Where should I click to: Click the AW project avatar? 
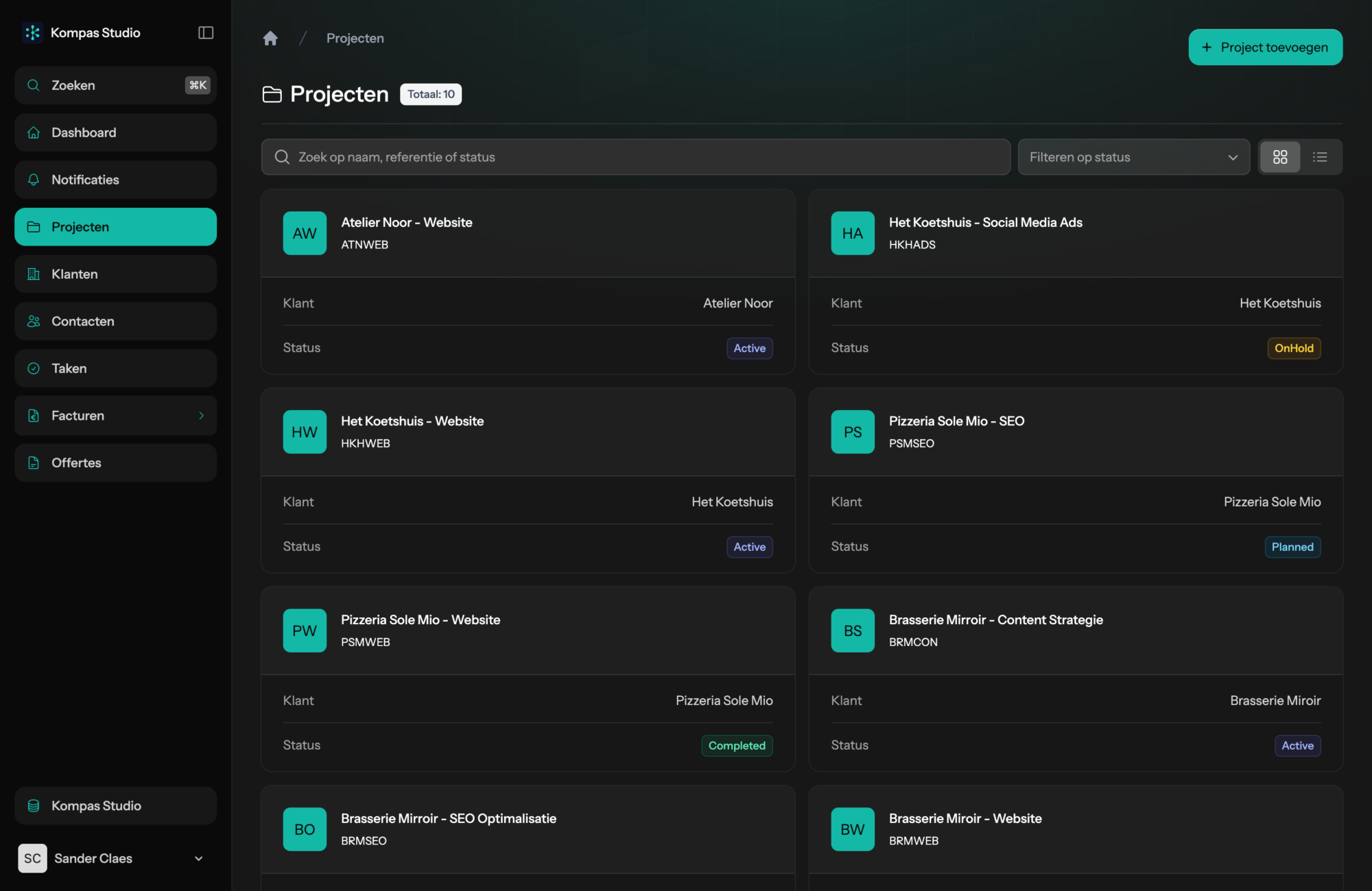click(305, 233)
